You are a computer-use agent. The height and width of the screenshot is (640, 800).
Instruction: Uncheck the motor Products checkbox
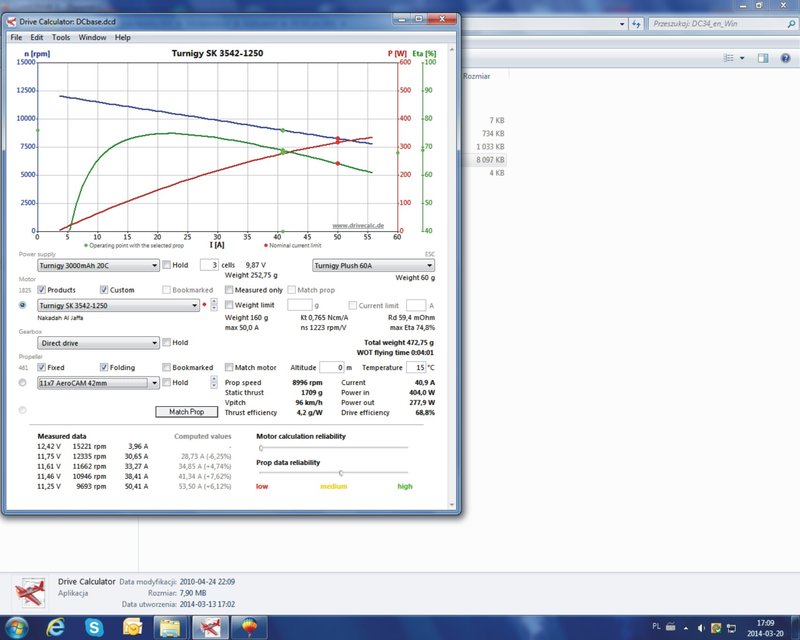[x=41, y=290]
